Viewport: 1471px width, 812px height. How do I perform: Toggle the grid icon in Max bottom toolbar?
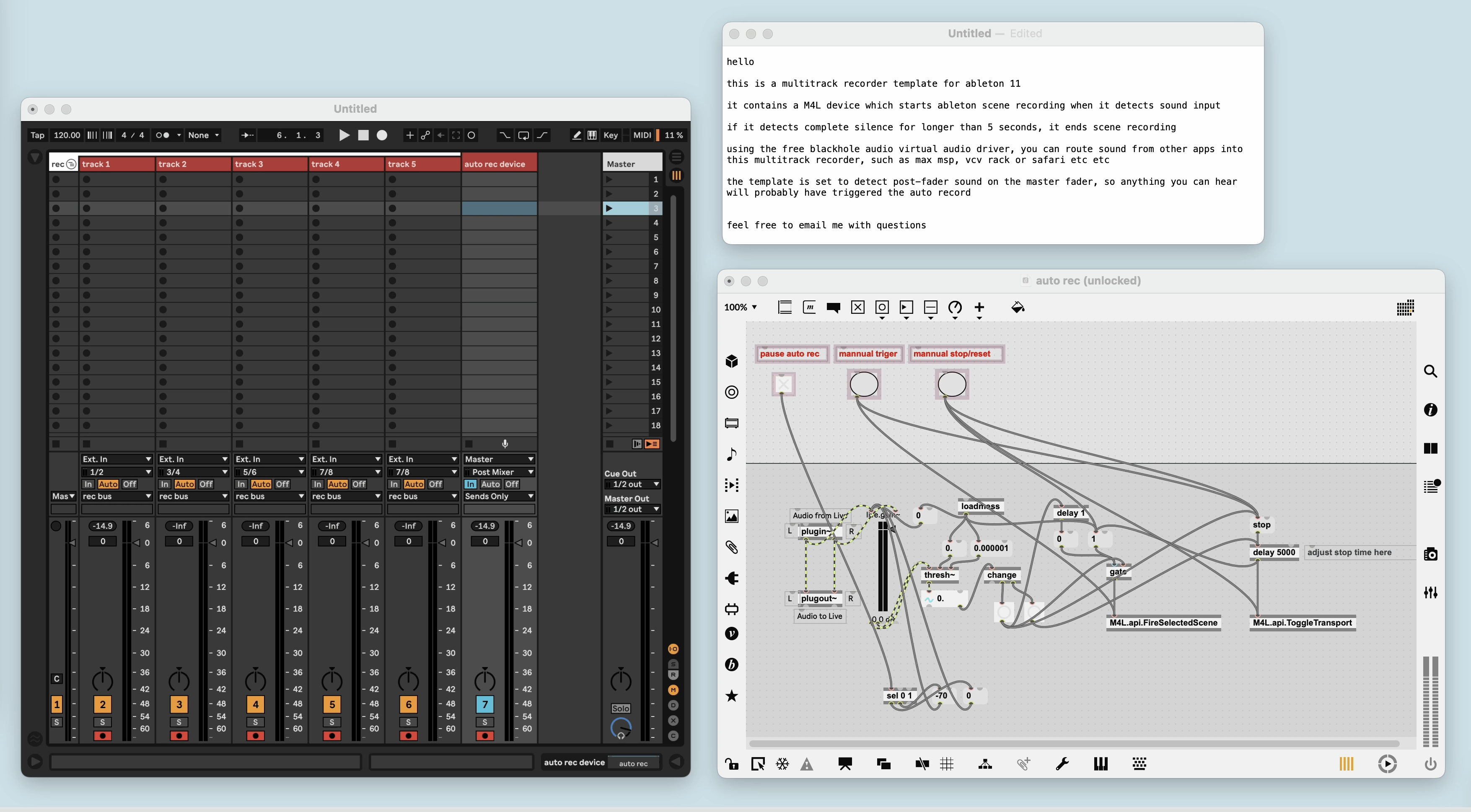[947, 764]
